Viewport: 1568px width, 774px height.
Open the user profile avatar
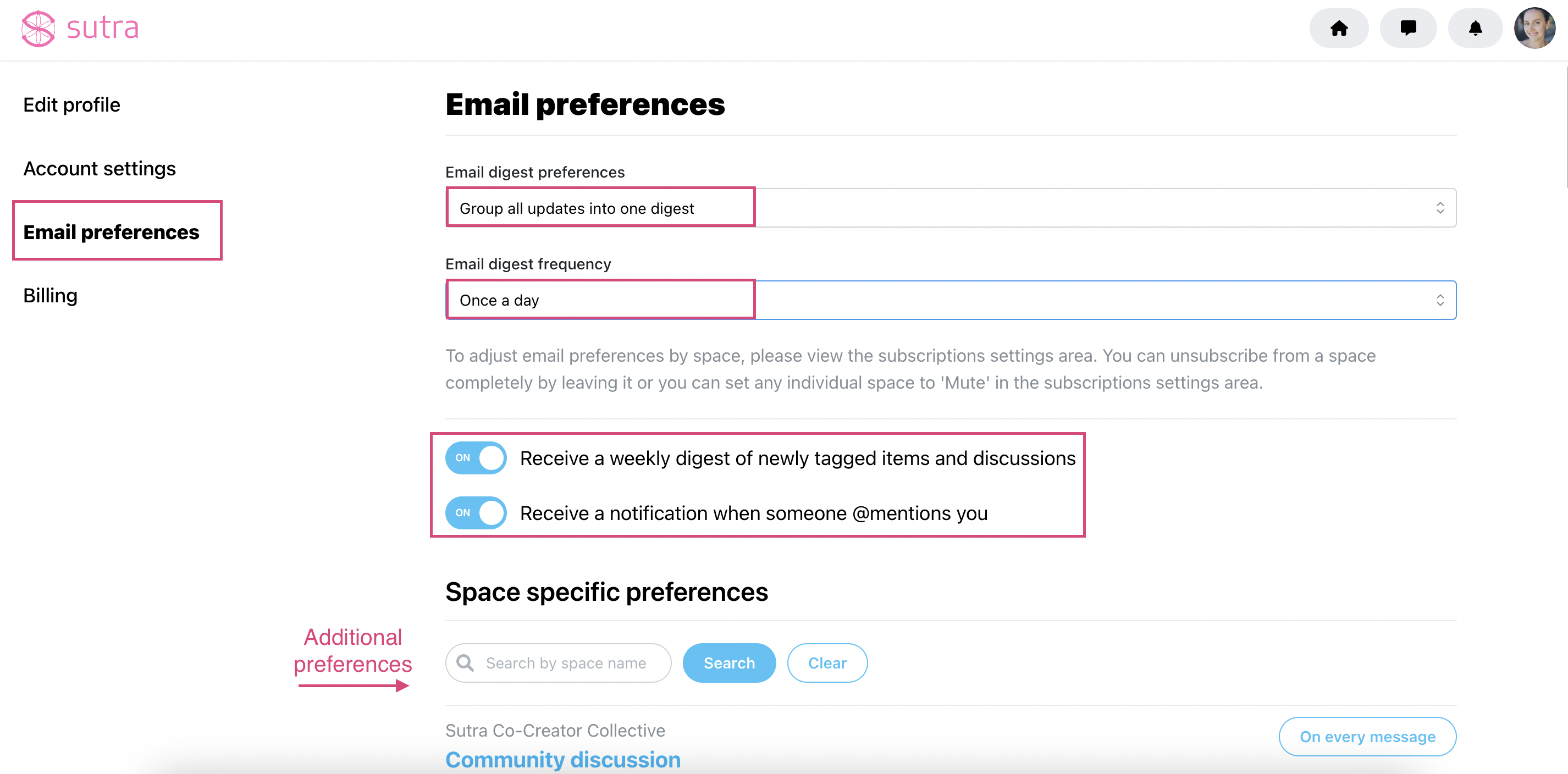[1534, 28]
